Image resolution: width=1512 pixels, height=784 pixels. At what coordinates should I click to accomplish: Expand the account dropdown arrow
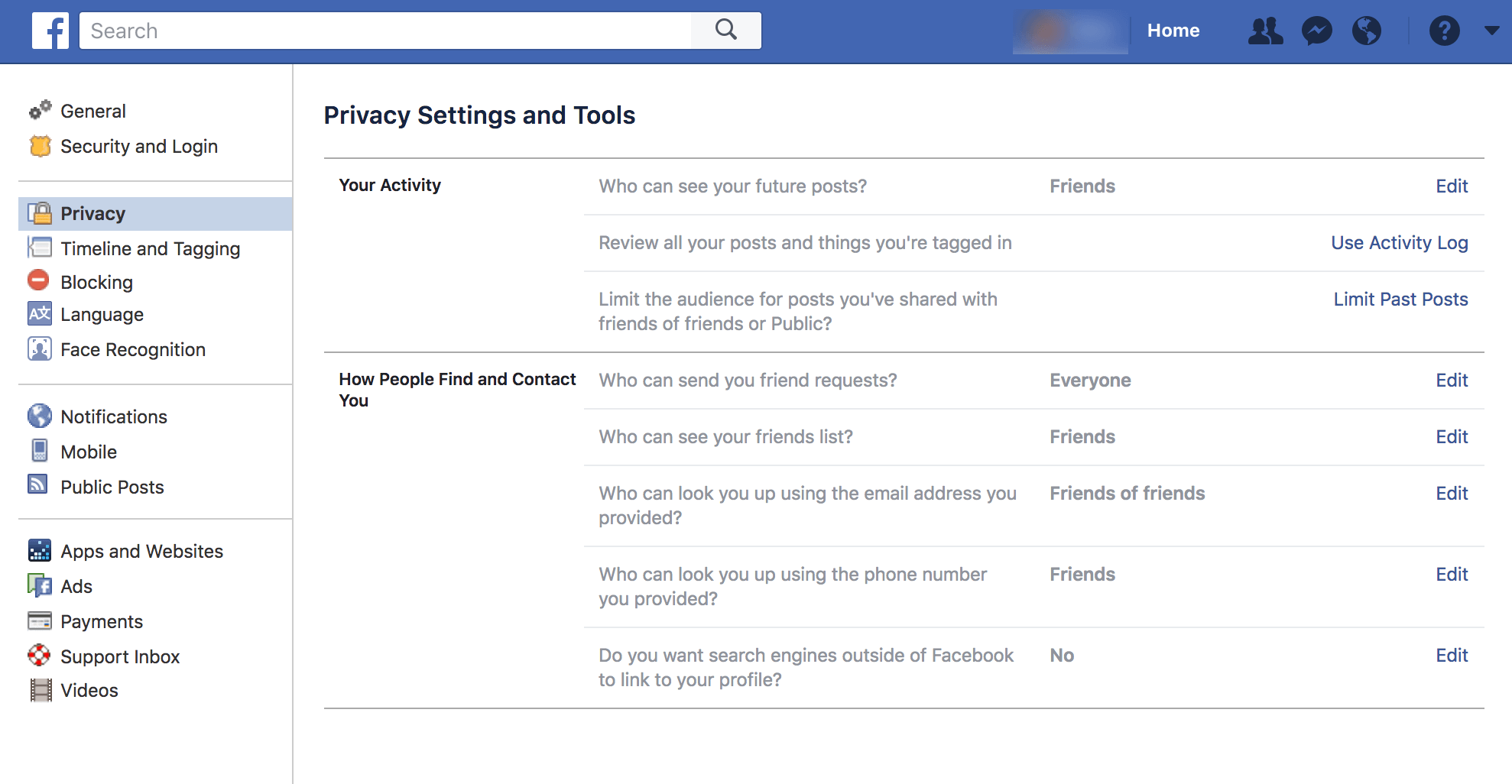(1491, 31)
